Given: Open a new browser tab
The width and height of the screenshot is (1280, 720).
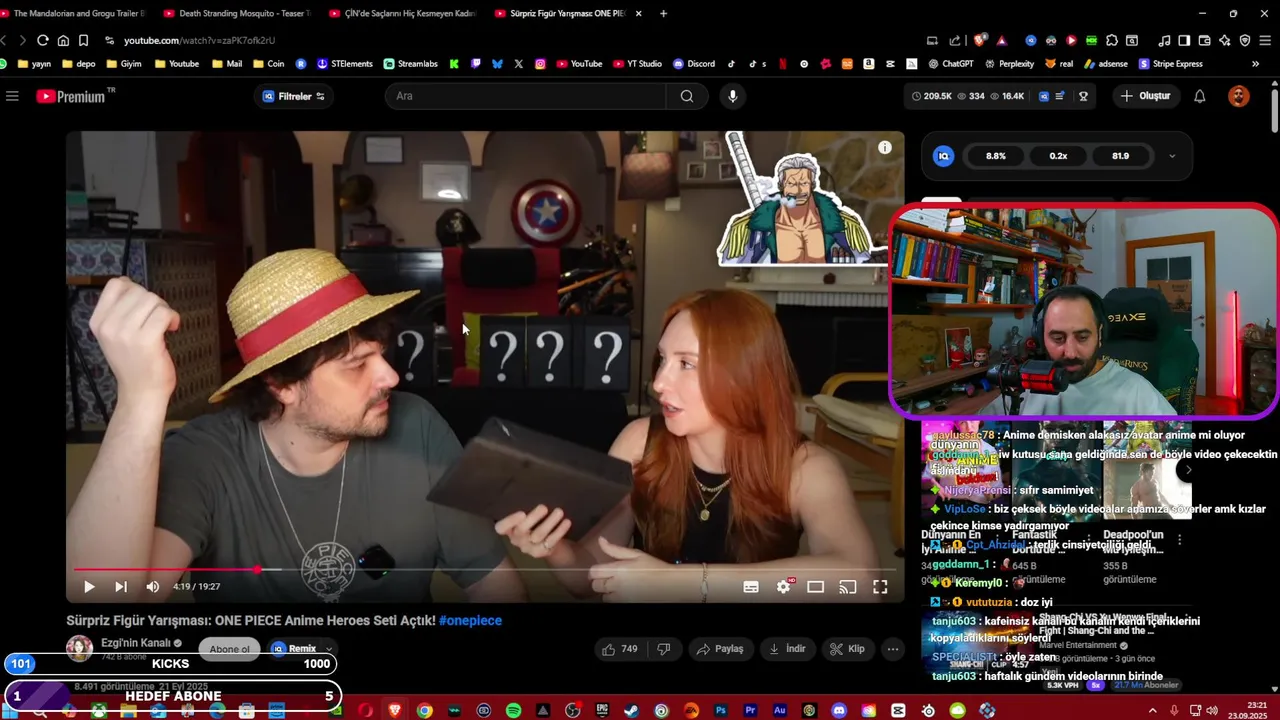Looking at the screenshot, I should click(663, 13).
